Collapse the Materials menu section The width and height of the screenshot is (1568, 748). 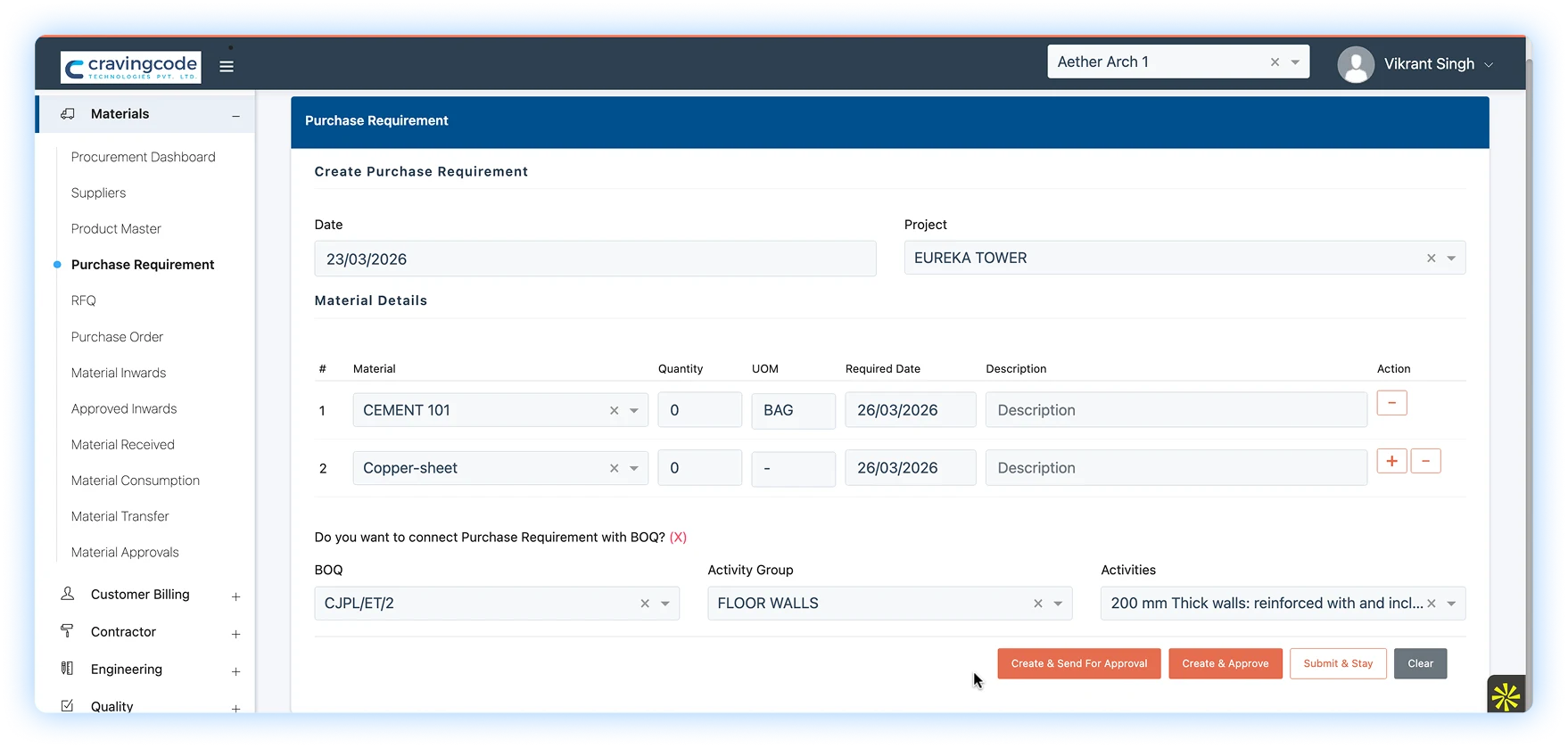235,116
